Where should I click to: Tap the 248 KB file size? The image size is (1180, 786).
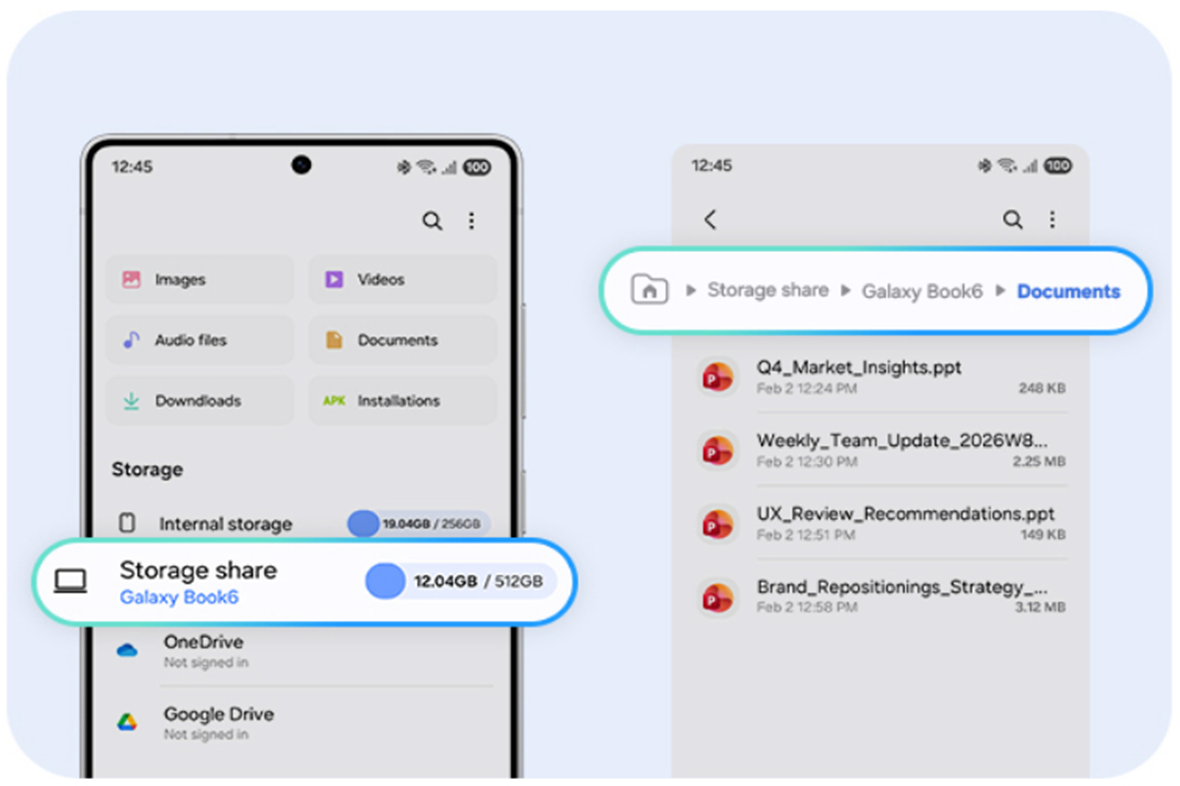click(x=1042, y=388)
